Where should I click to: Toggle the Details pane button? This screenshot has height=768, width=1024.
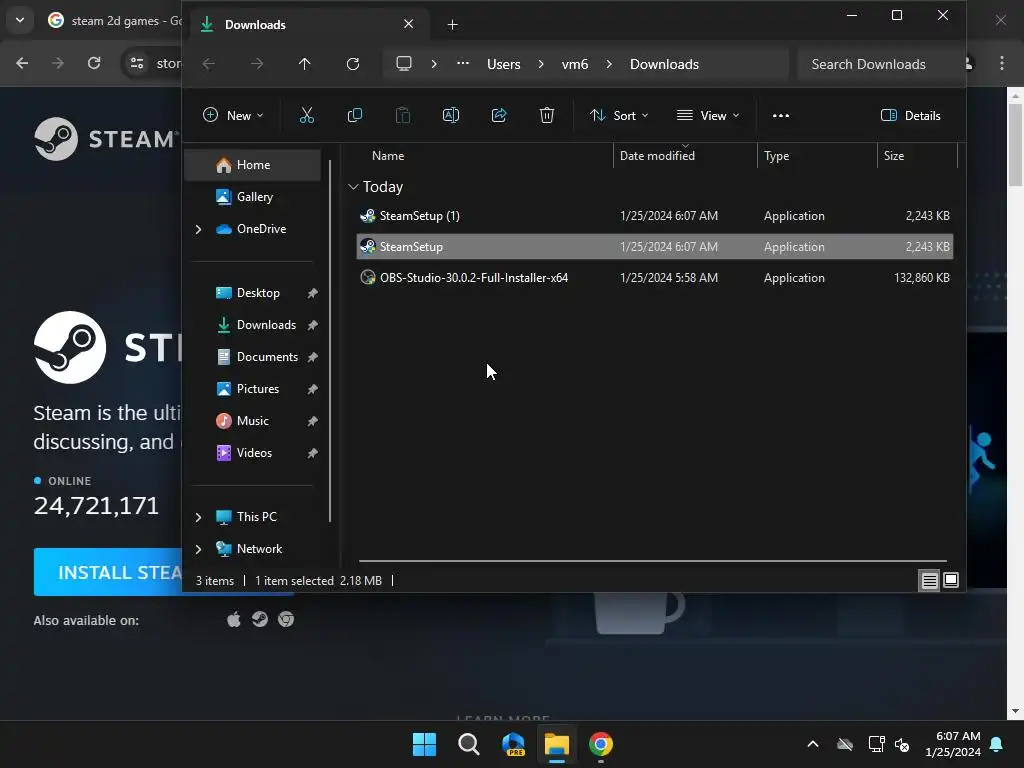coord(910,116)
